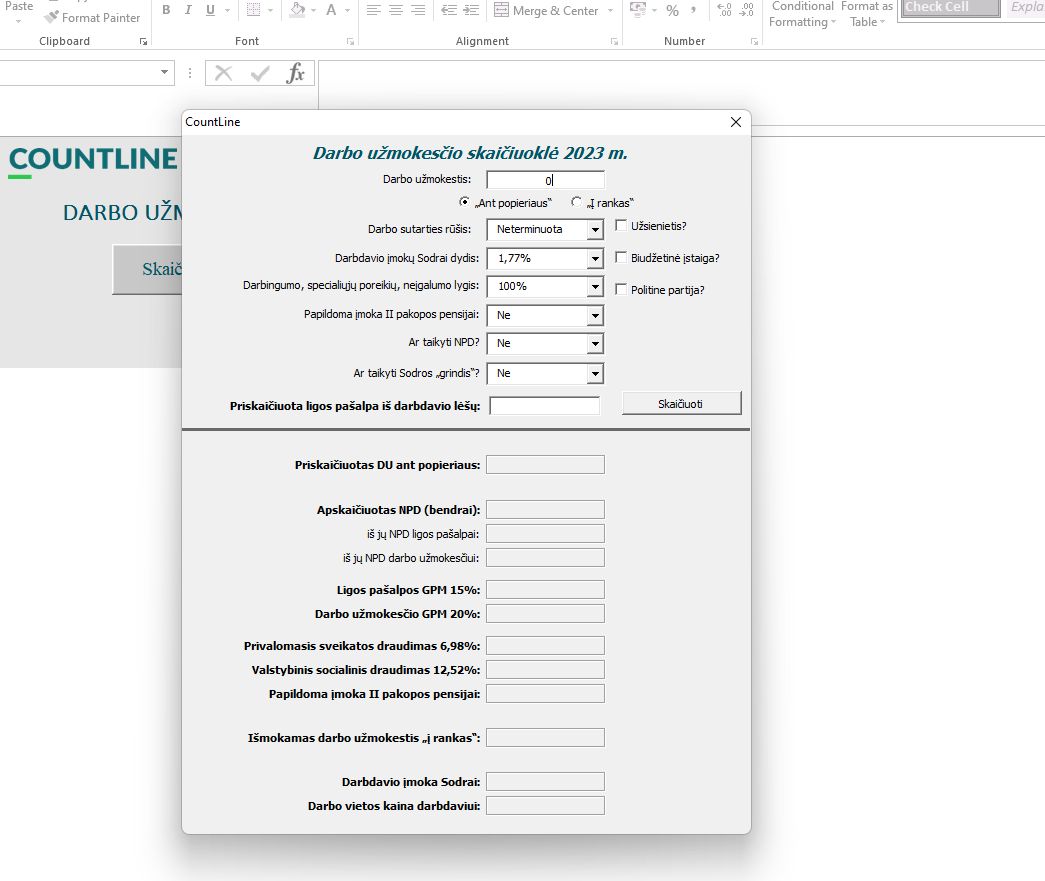This screenshot has width=1045, height=881.
Task: Click the Darbo užmokestis input field
Action: 545,180
